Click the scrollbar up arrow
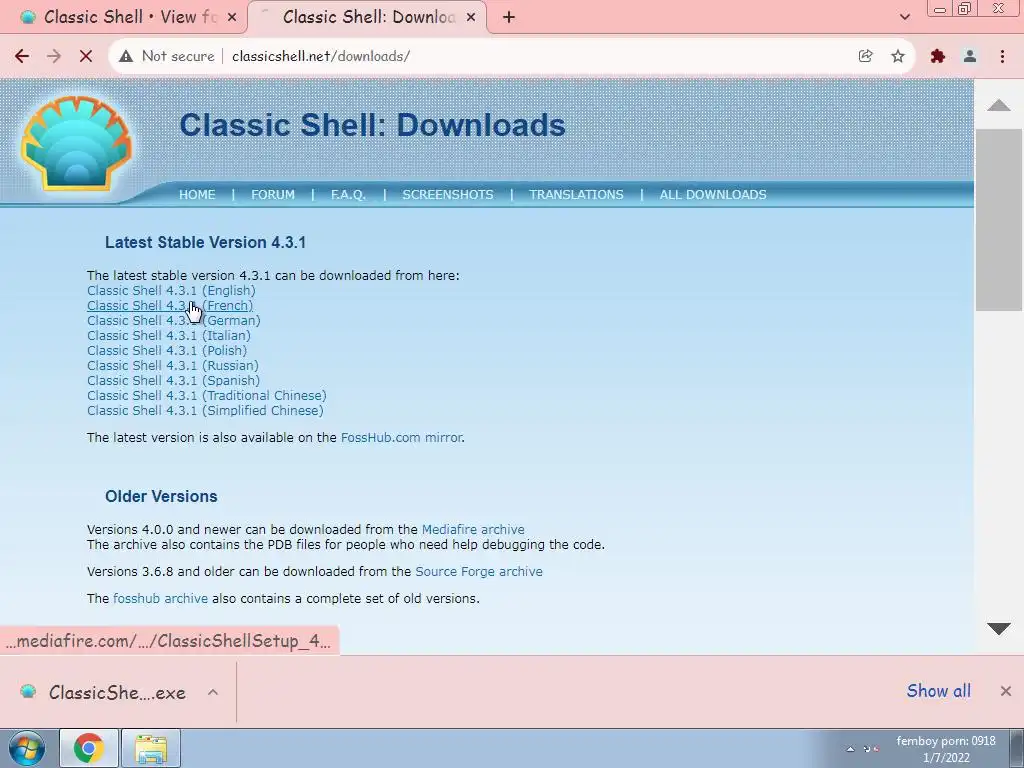The width and height of the screenshot is (1024, 768). coord(999,105)
